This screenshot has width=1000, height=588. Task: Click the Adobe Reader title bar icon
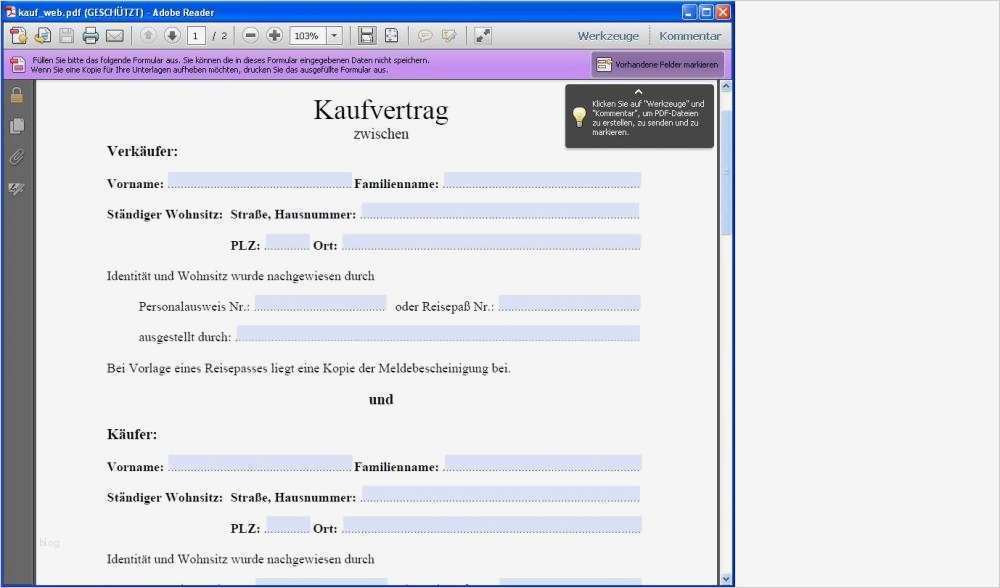10,11
